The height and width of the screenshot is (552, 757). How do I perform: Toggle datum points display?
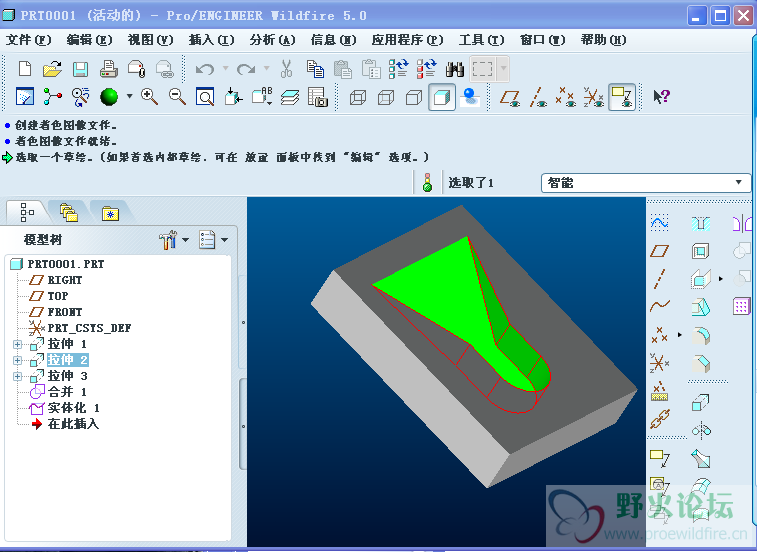click(565, 97)
